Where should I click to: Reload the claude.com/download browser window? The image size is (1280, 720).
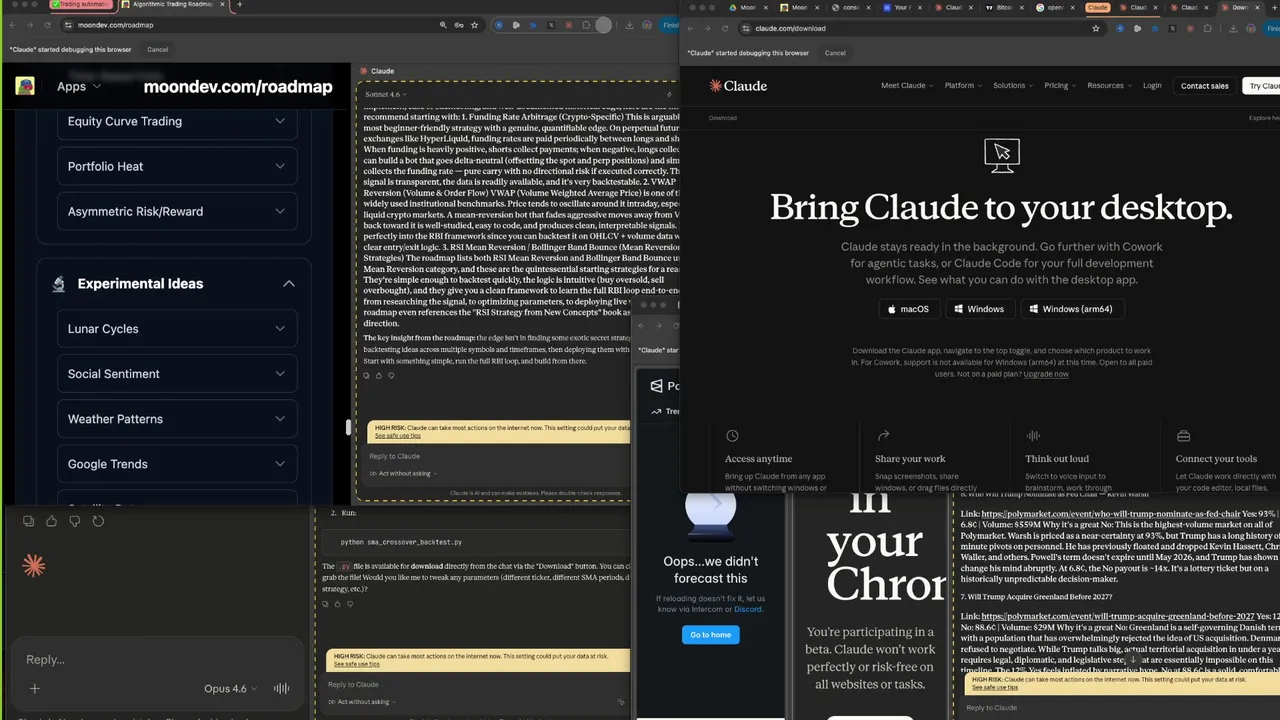tap(725, 28)
